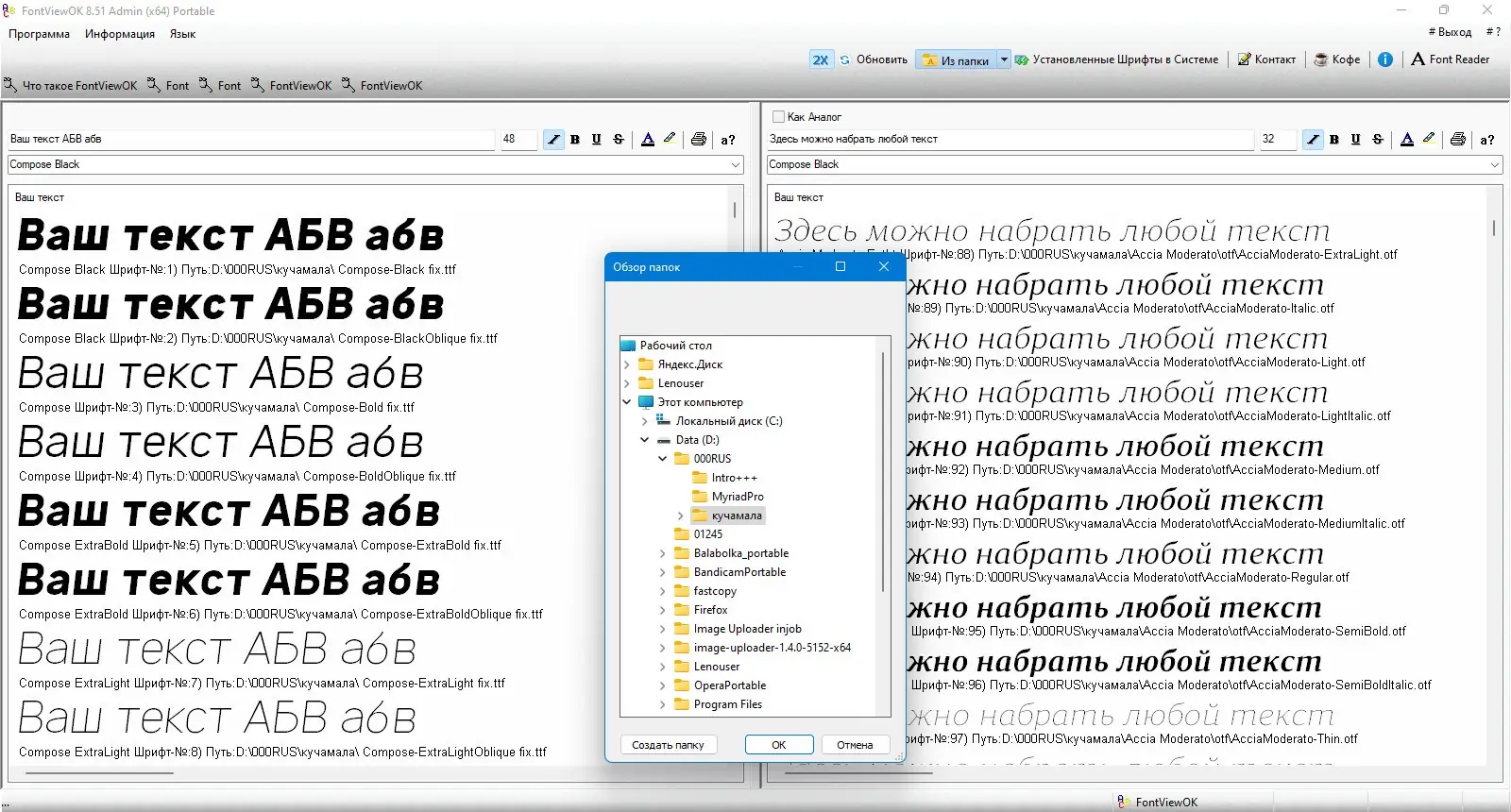This screenshot has width=1511, height=812.
Task: Open the Из папки dropdown arrow
Action: point(1004,59)
